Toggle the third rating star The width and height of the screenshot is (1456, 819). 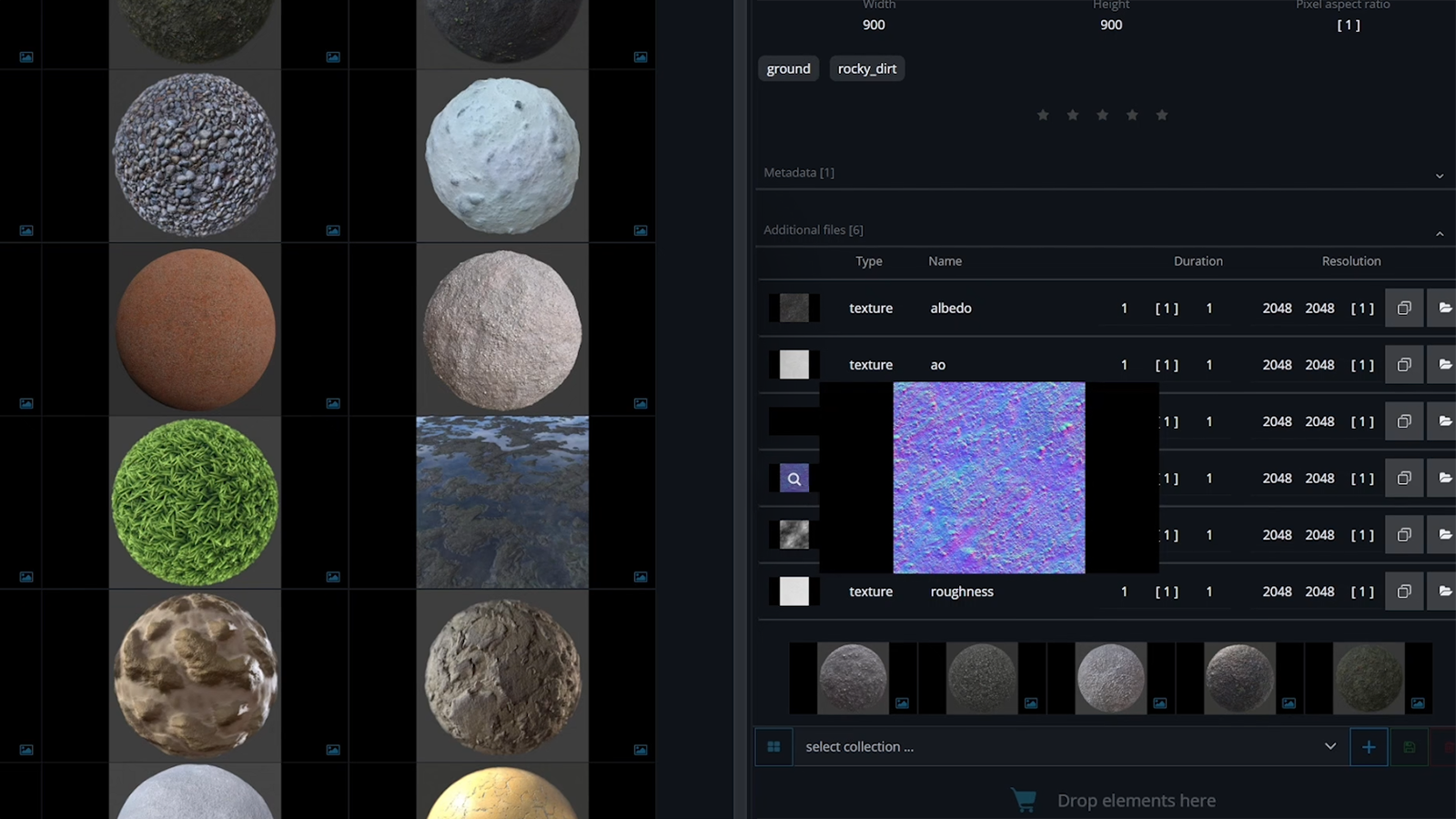(x=1102, y=115)
